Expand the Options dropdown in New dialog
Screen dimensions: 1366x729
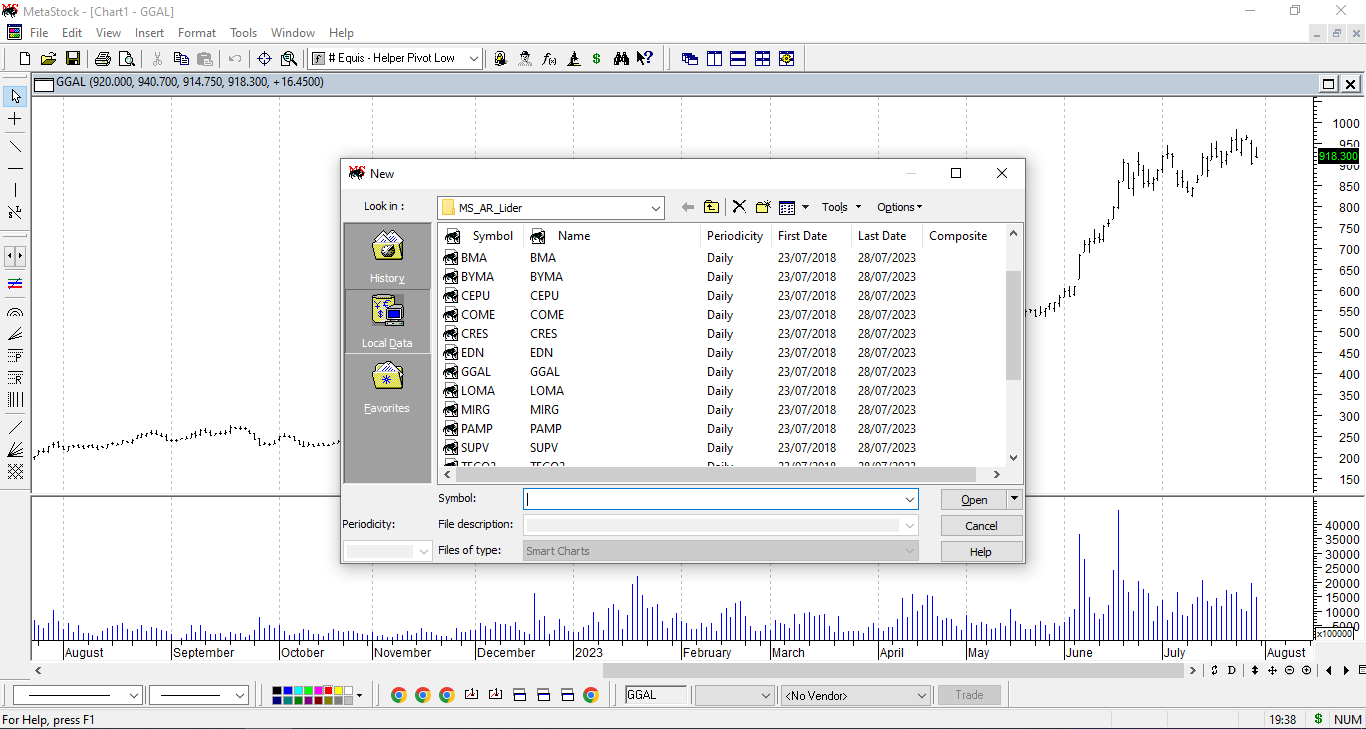(x=899, y=207)
